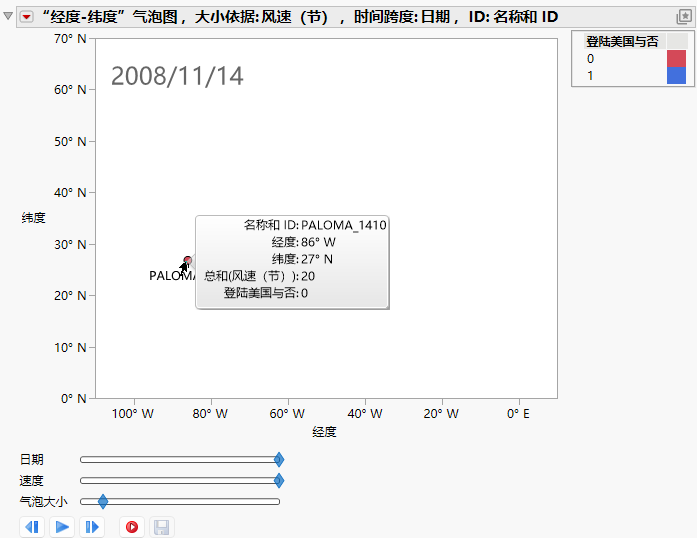
Task: Click the legend label 0
Action: [590, 59]
